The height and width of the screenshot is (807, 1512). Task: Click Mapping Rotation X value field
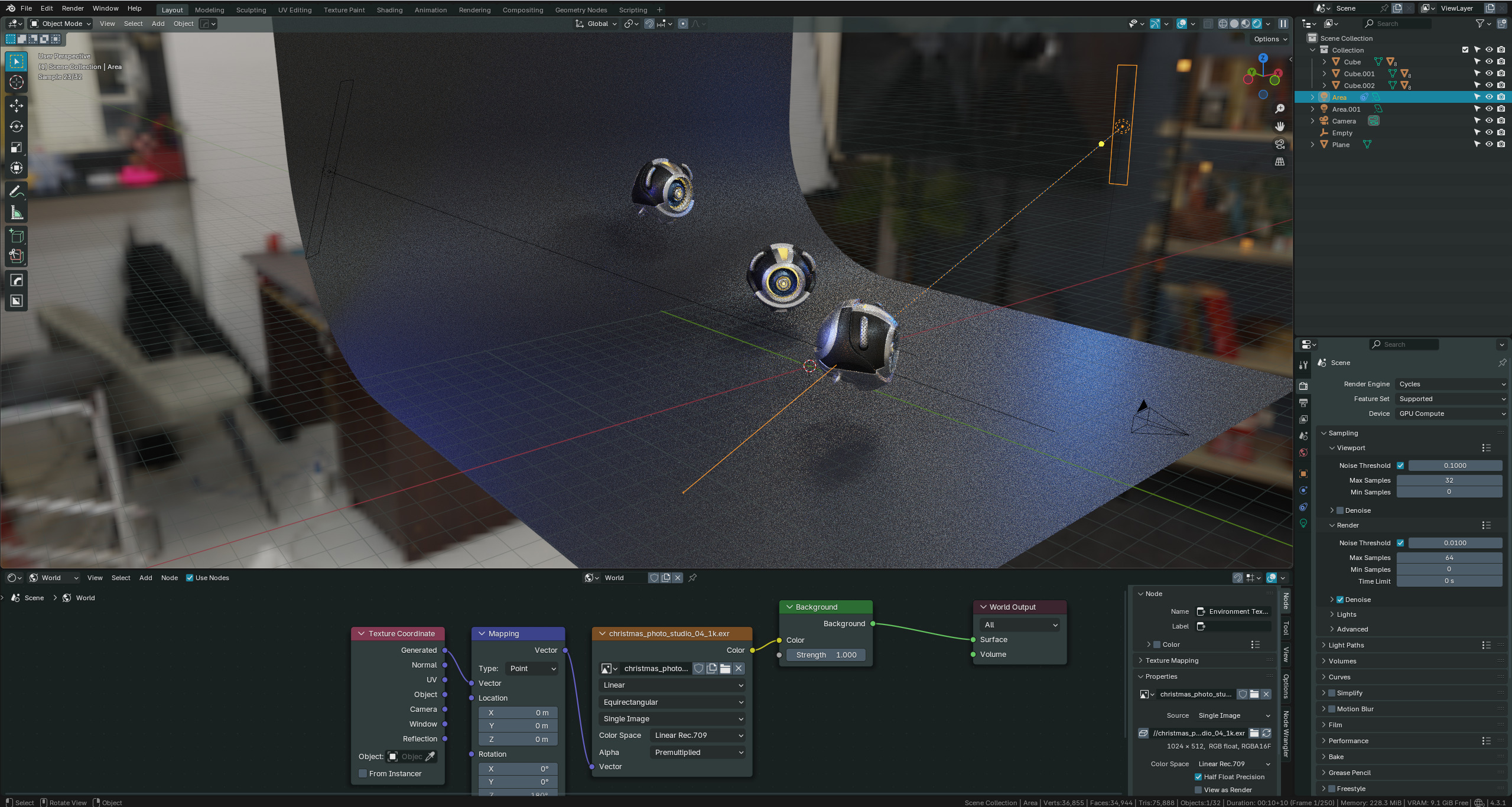tap(518, 769)
